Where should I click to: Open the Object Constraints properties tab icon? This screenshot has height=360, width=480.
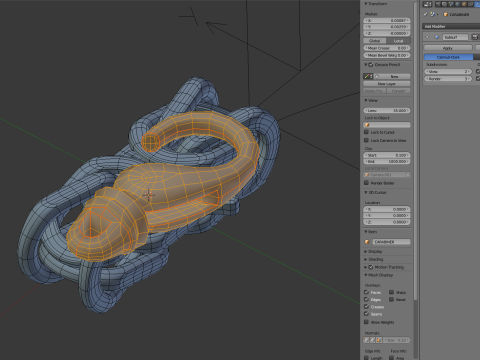470,4
